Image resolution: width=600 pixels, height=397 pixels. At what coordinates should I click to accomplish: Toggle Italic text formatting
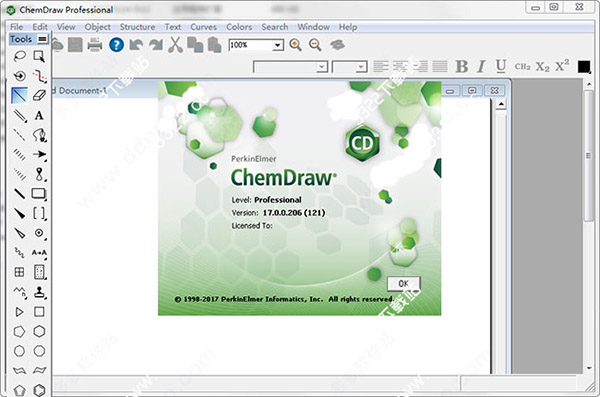click(x=481, y=67)
